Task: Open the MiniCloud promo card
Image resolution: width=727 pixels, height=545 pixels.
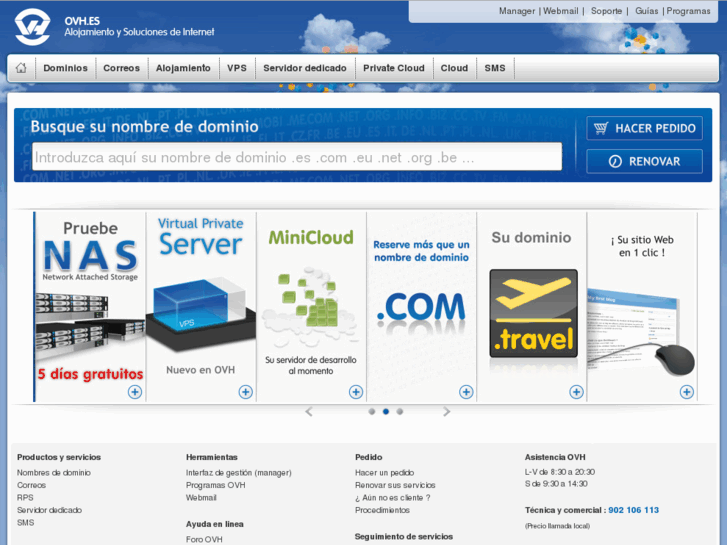Action: pos(311,307)
